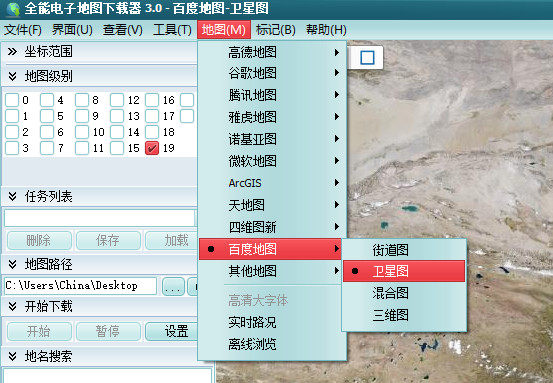Collapse the 开始下载 section chevron
553x383 pixels.
[x=12, y=306]
